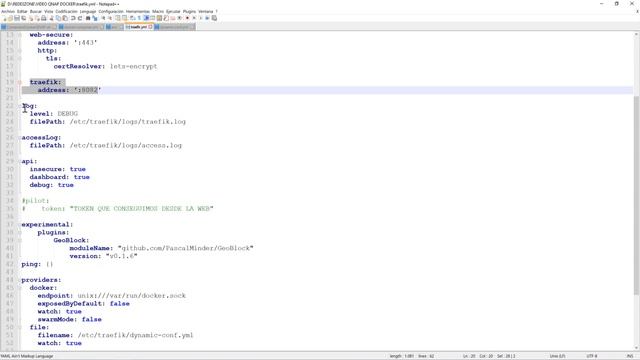The height and width of the screenshot is (360, 640).
Task: Click the New file toolbar icon
Action: click(x=4, y=18)
